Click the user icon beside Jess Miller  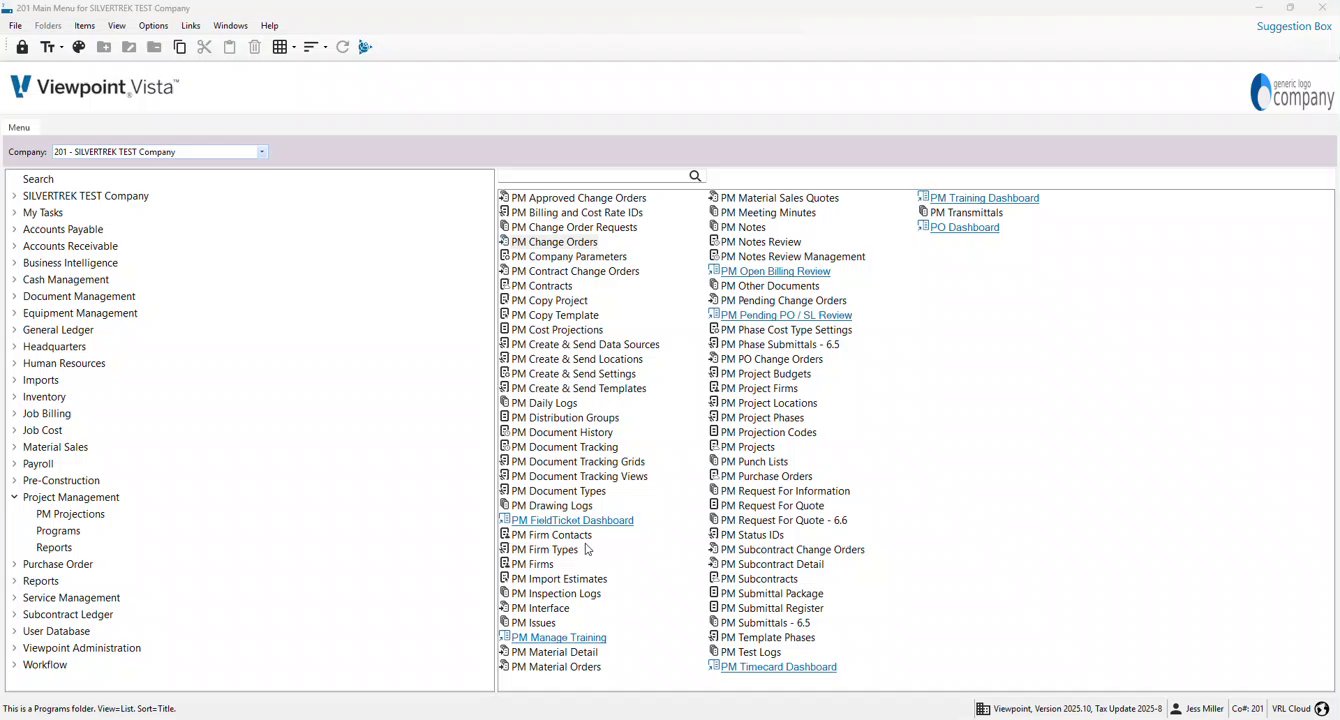coord(1177,709)
